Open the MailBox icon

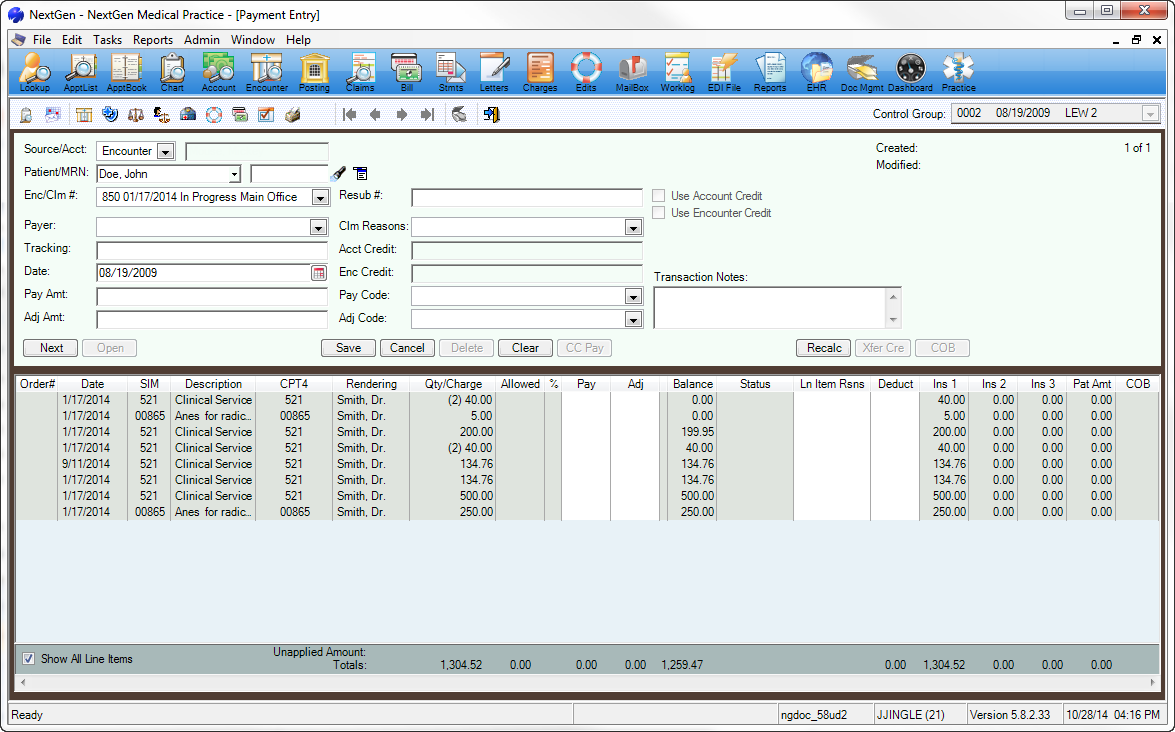click(x=632, y=73)
